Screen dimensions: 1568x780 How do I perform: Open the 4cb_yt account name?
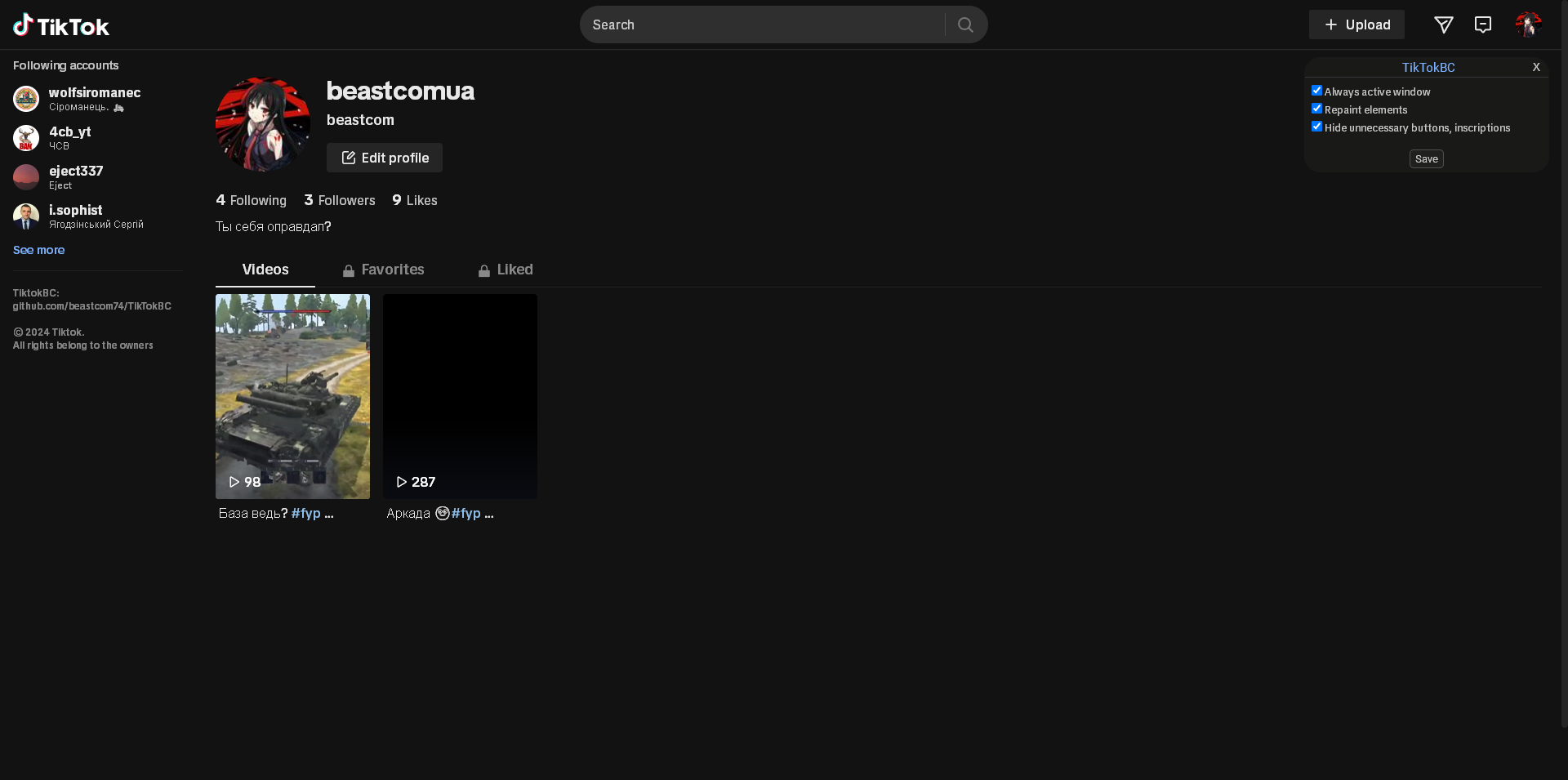(70, 131)
